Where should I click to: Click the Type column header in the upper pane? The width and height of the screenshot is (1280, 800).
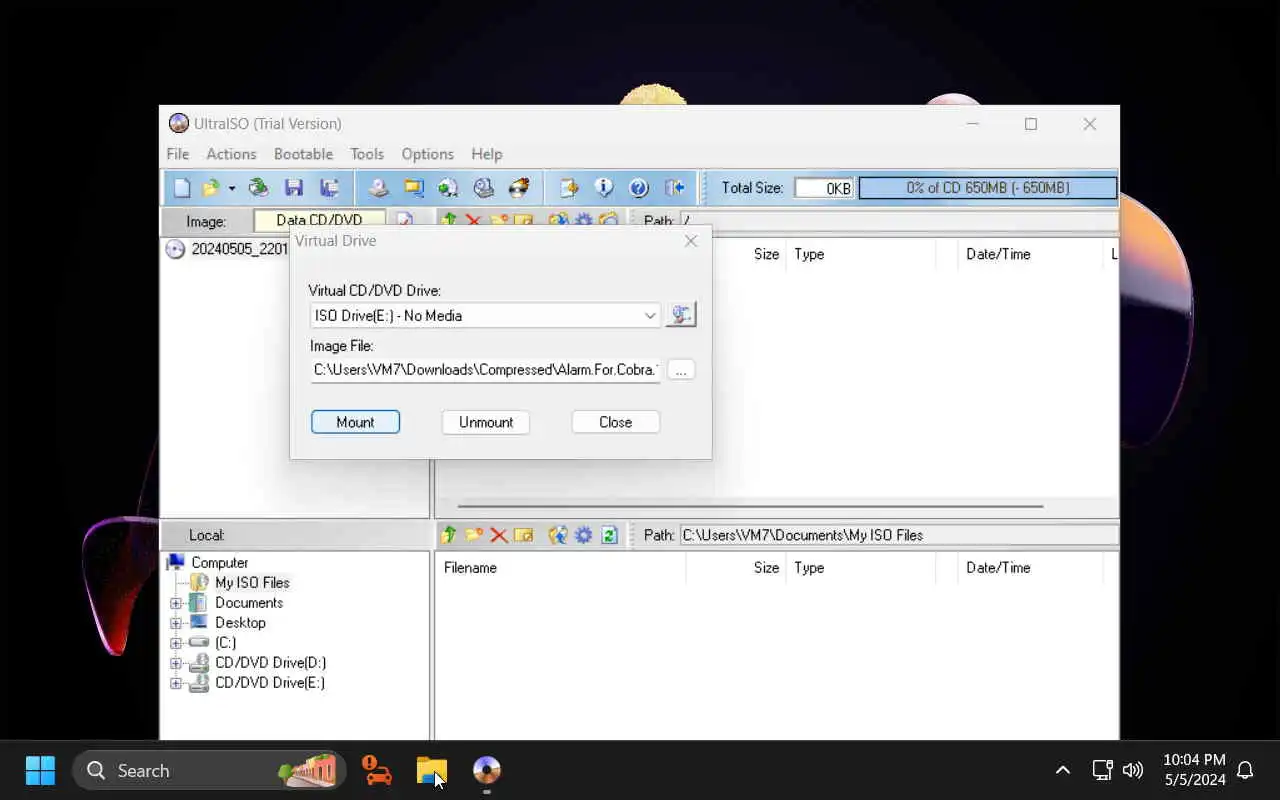pos(860,255)
